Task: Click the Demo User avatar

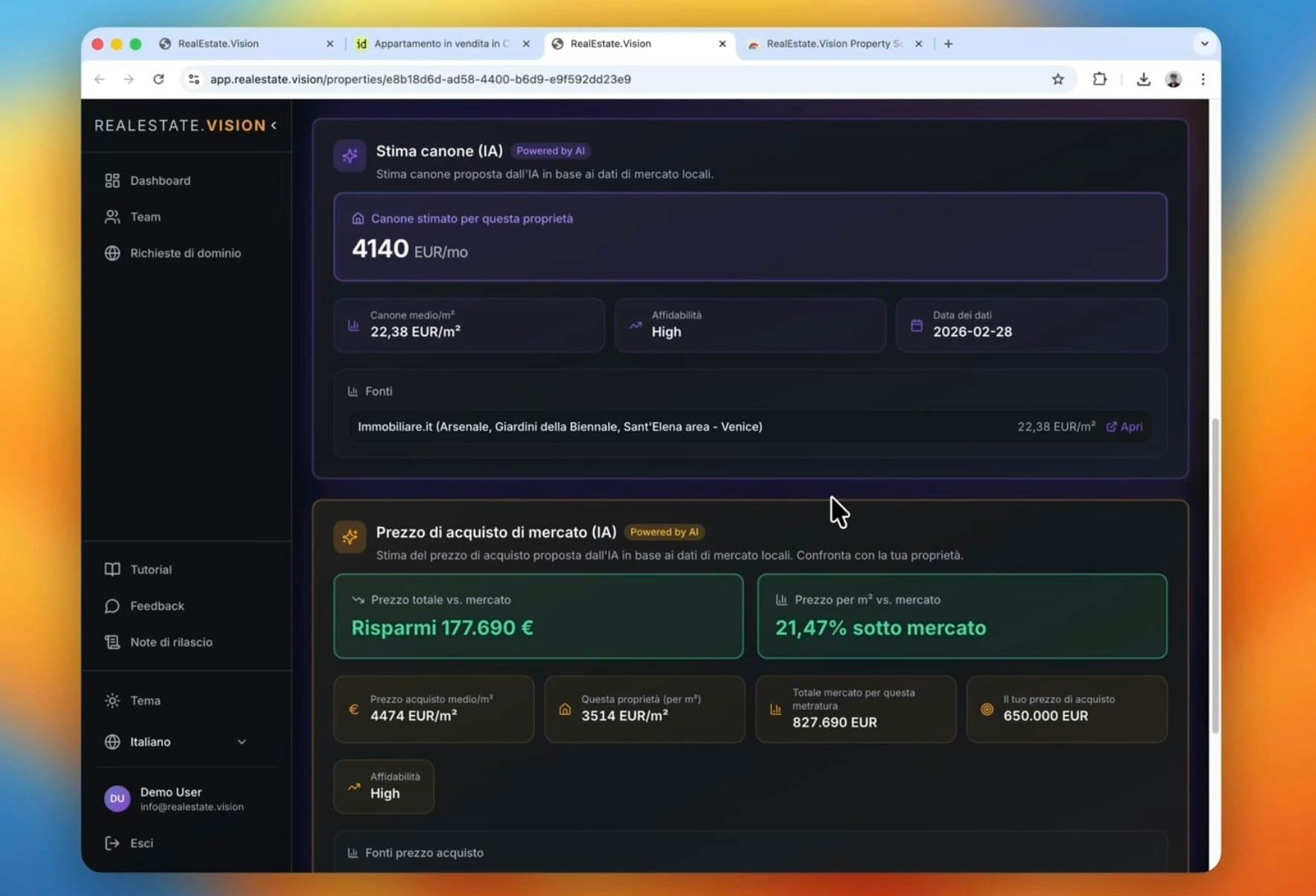Action: 117,798
